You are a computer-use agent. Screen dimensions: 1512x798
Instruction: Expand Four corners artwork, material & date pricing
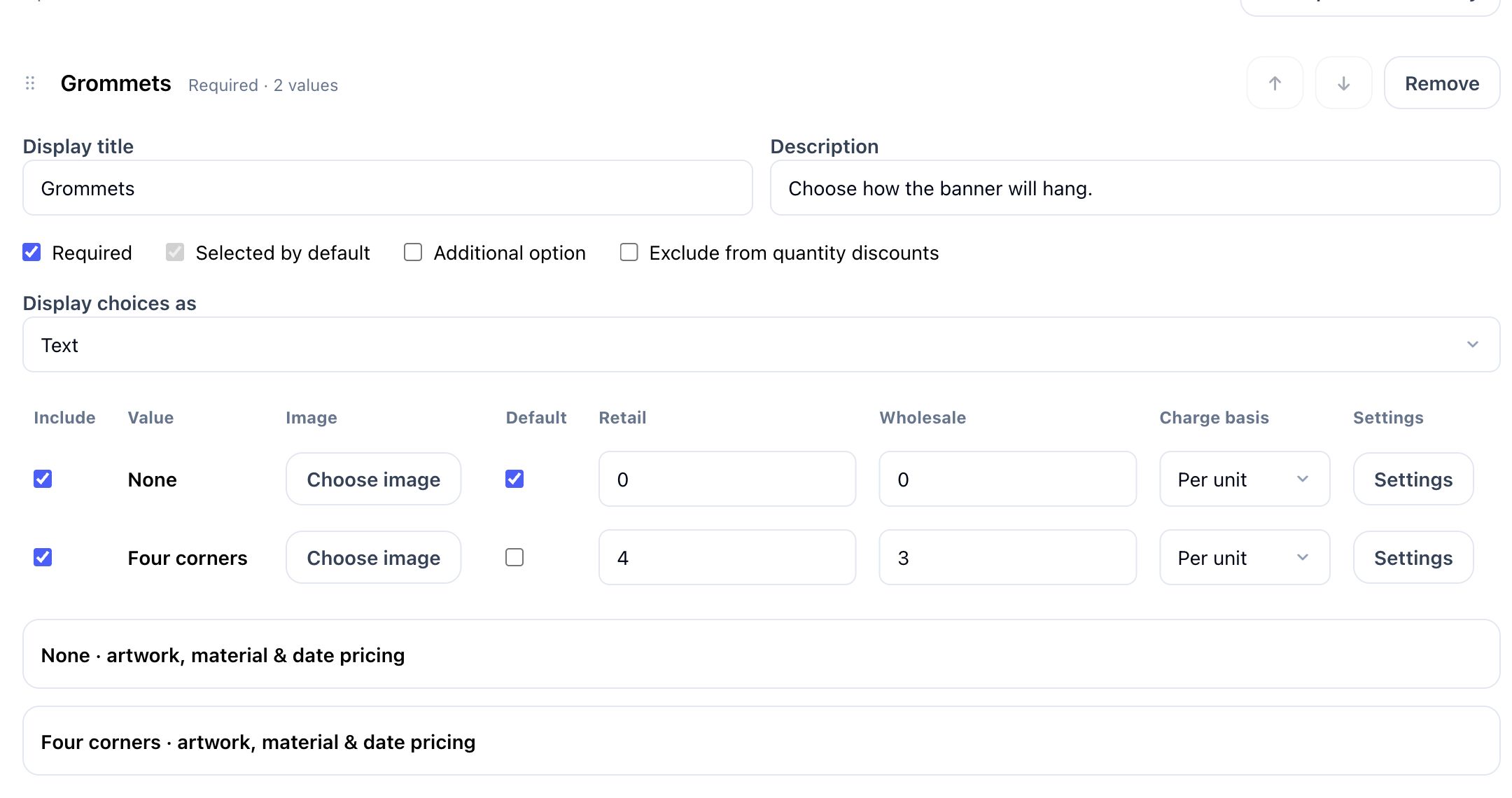coord(762,741)
